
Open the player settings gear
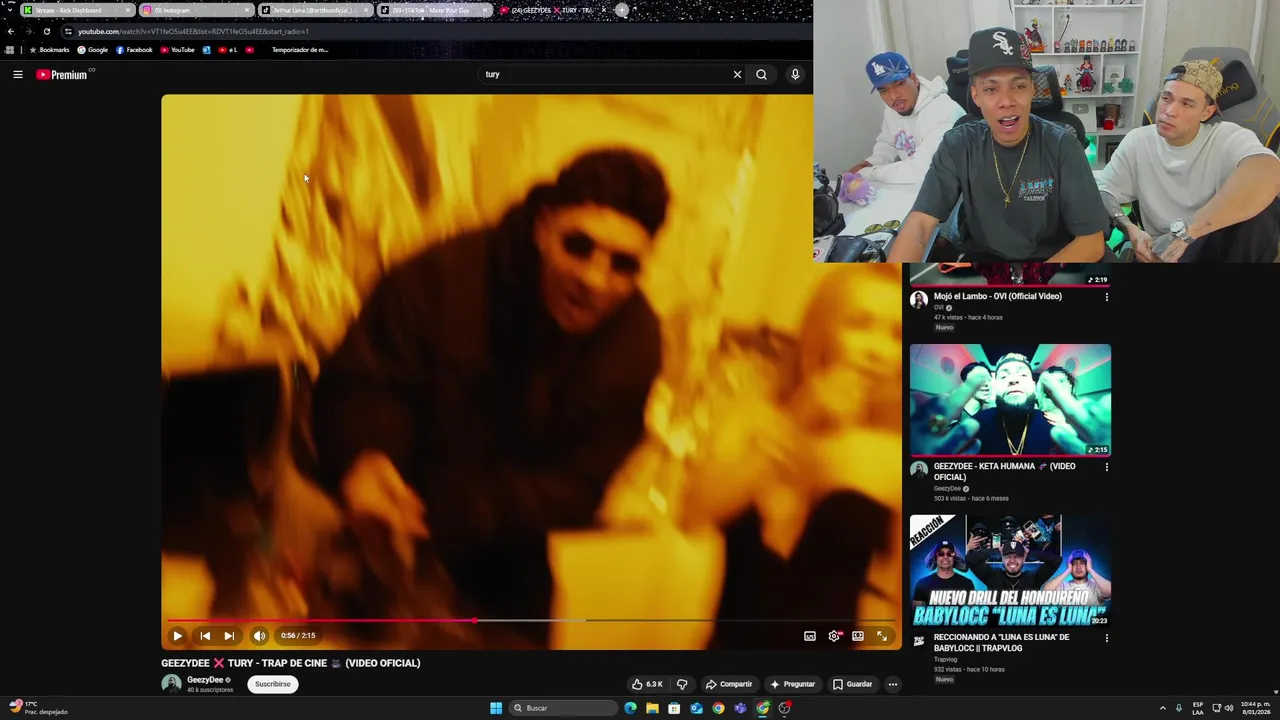[x=834, y=636]
